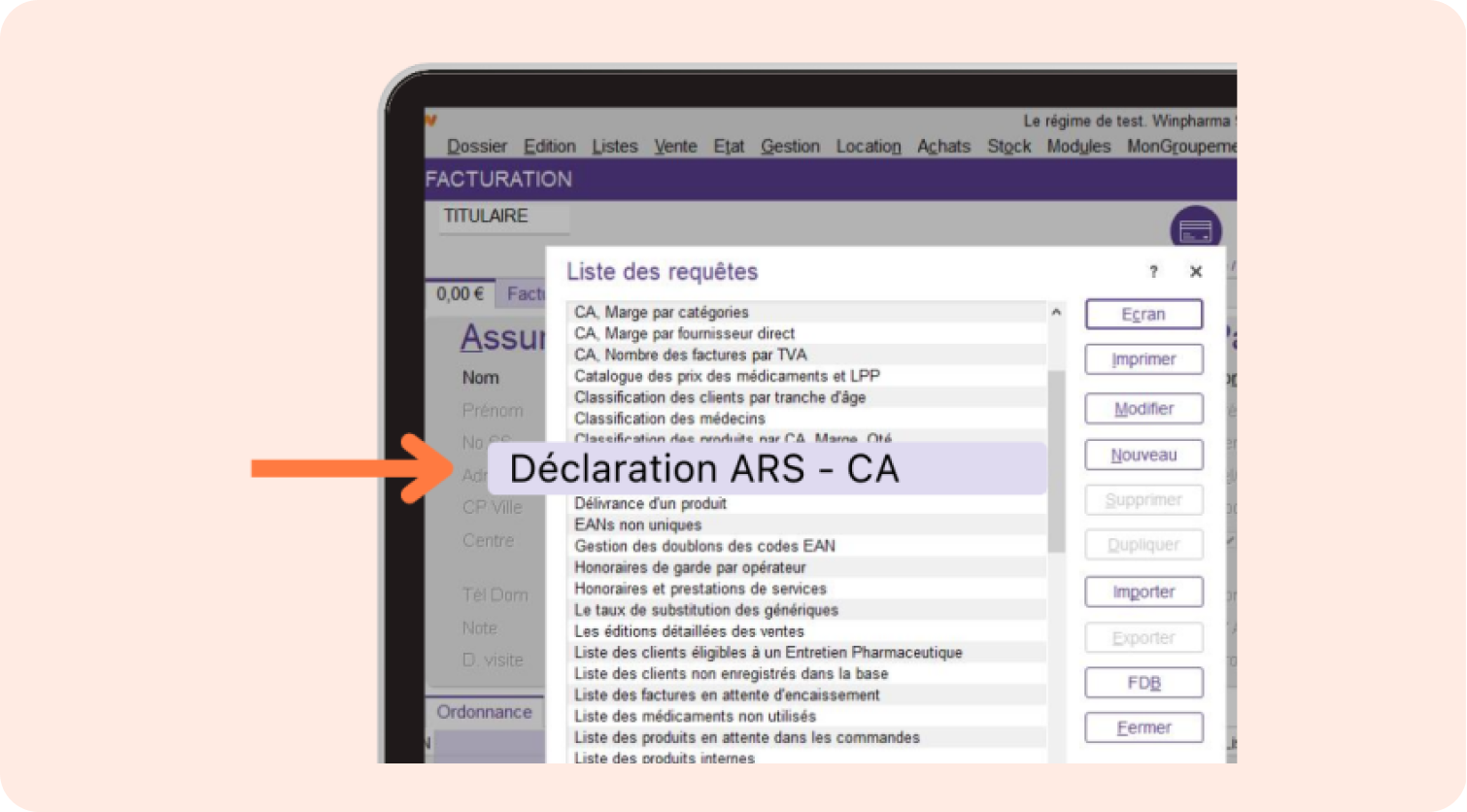
Task: Open the Achats menu
Action: [x=943, y=147]
